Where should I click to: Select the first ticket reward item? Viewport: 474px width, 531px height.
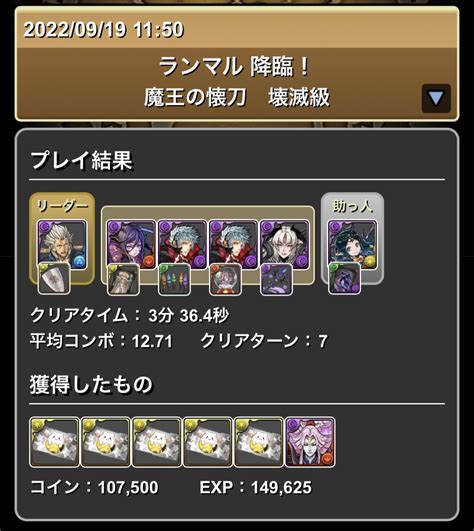[x=54, y=442]
